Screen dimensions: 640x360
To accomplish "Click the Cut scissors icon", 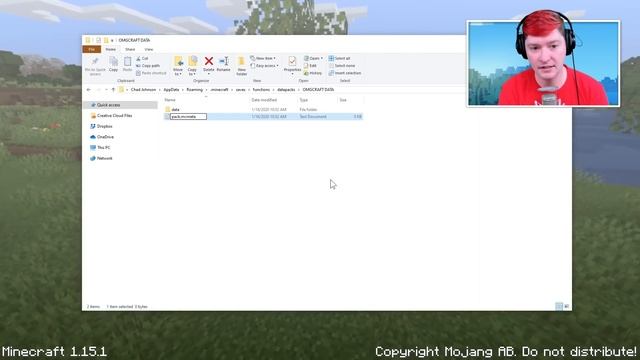I will click(x=138, y=58).
